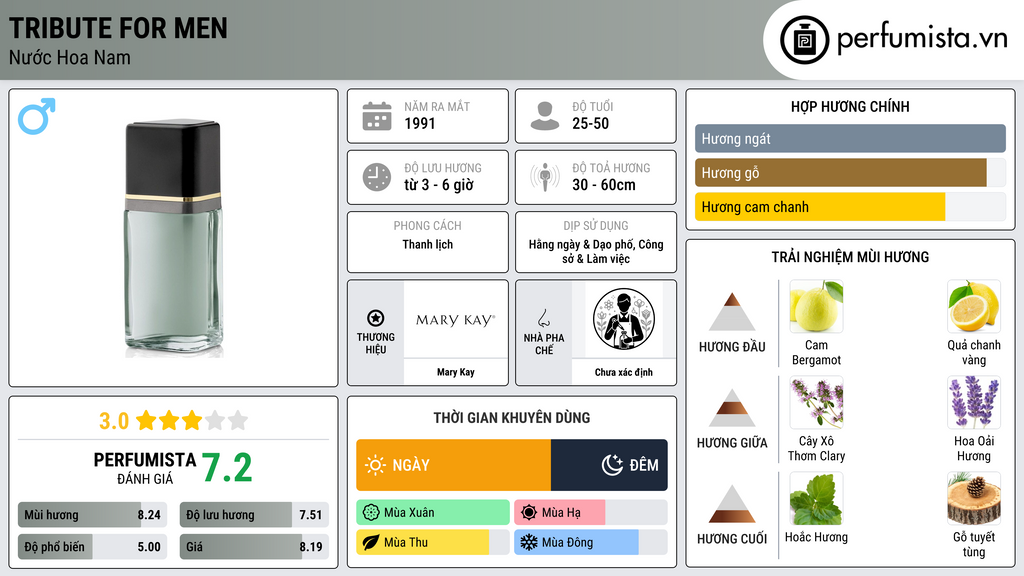This screenshot has height=576, width=1024.
Task: Select the Mùa Xuân season bar
Action: (x=433, y=513)
